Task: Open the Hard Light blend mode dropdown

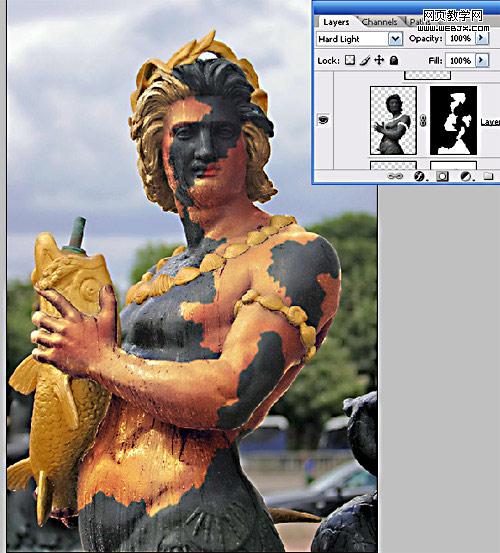Action: click(x=395, y=39)
